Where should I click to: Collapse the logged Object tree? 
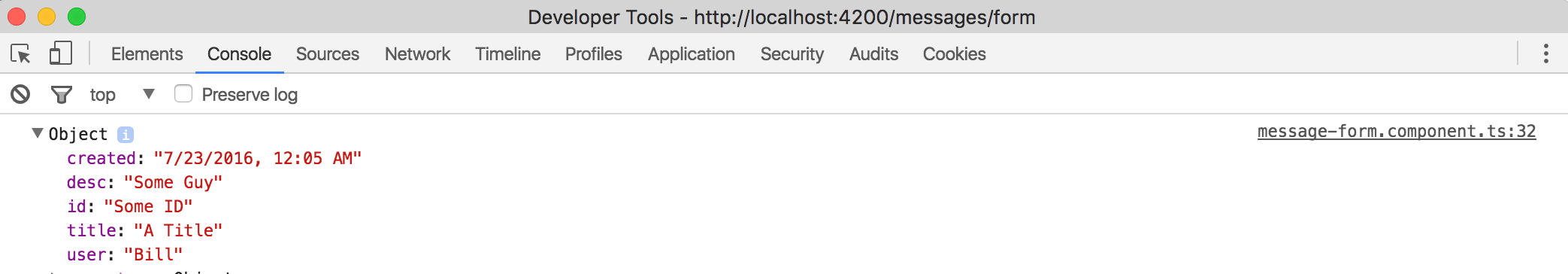pos(37,133)
